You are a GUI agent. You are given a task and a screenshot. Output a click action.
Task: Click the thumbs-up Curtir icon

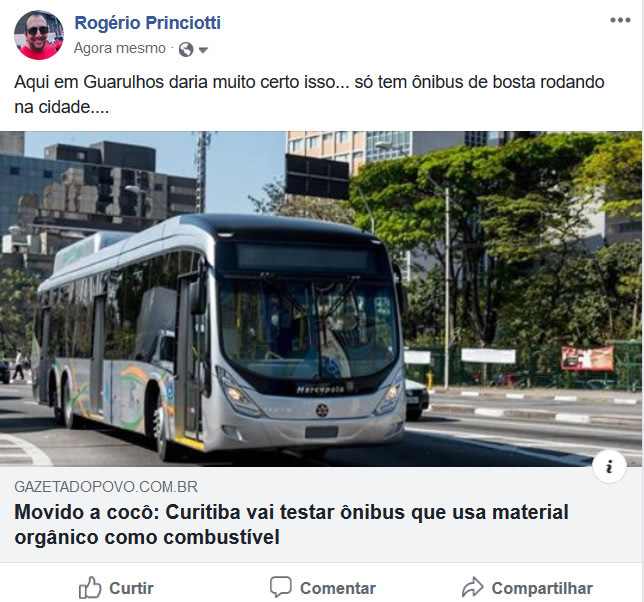(90, 588)
